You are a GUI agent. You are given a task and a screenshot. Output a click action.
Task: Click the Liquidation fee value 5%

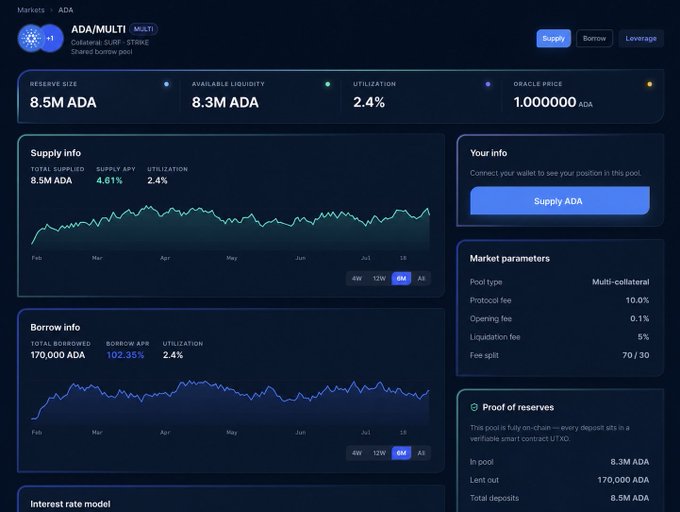coord(643,336)
